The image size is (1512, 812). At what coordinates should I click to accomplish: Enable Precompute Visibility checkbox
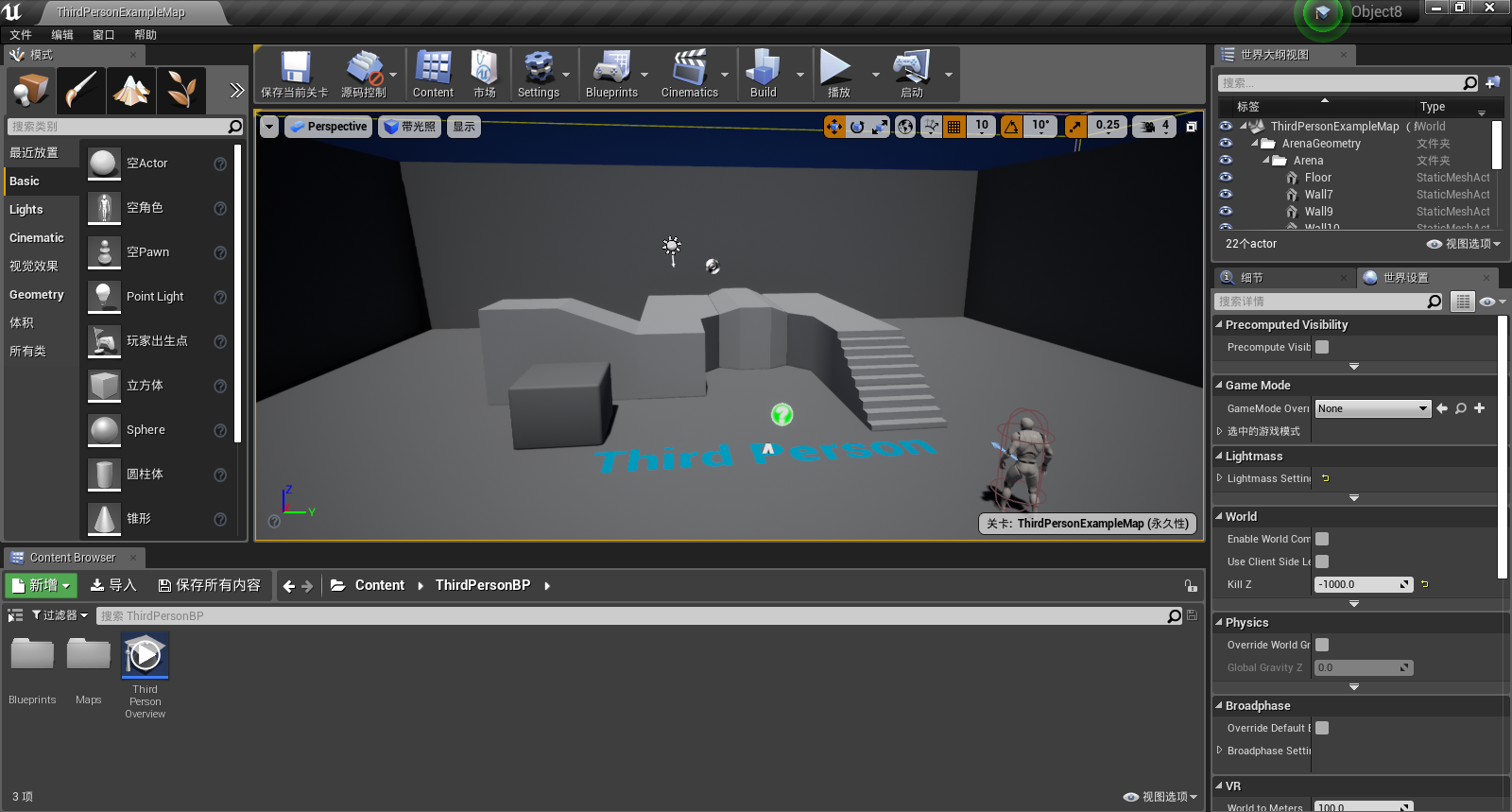tap(1322, 347)
